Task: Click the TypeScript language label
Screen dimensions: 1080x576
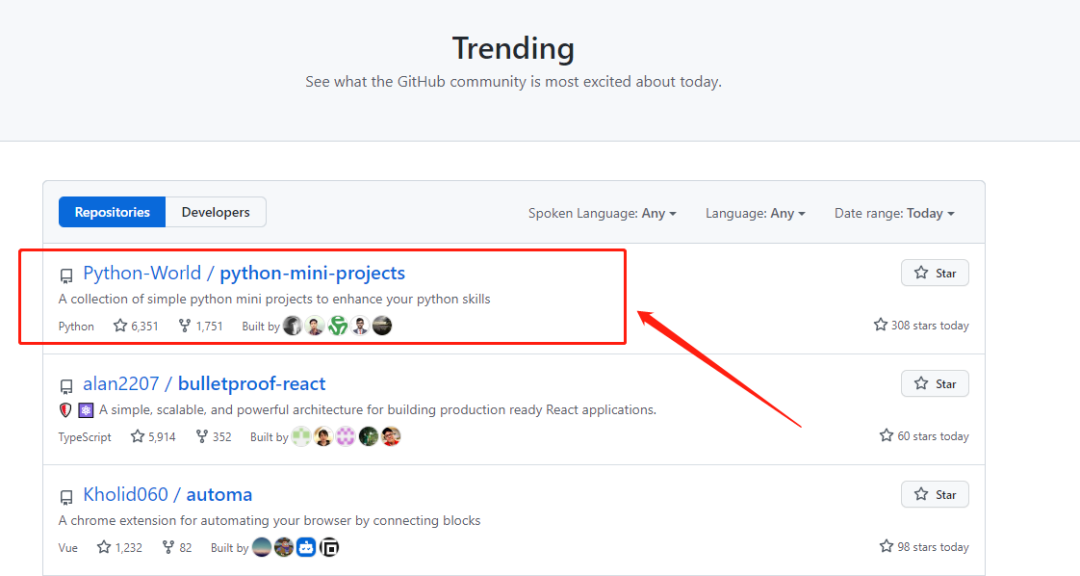Action: pos(85,438)
